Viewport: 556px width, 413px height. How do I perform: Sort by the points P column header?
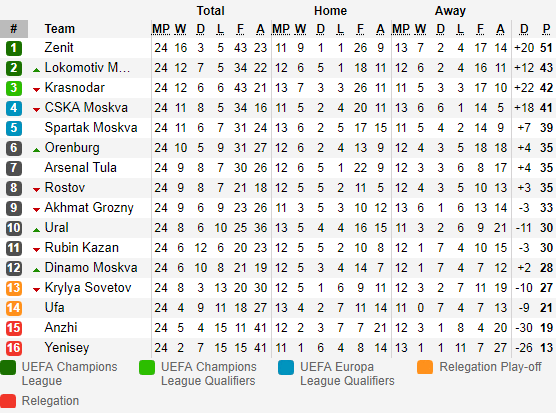point(546,29)
